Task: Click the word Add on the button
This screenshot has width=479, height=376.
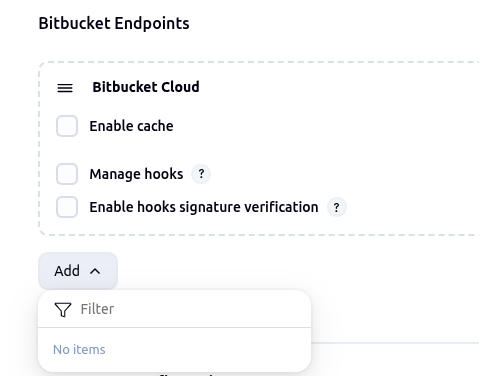Action: point(67,271)
